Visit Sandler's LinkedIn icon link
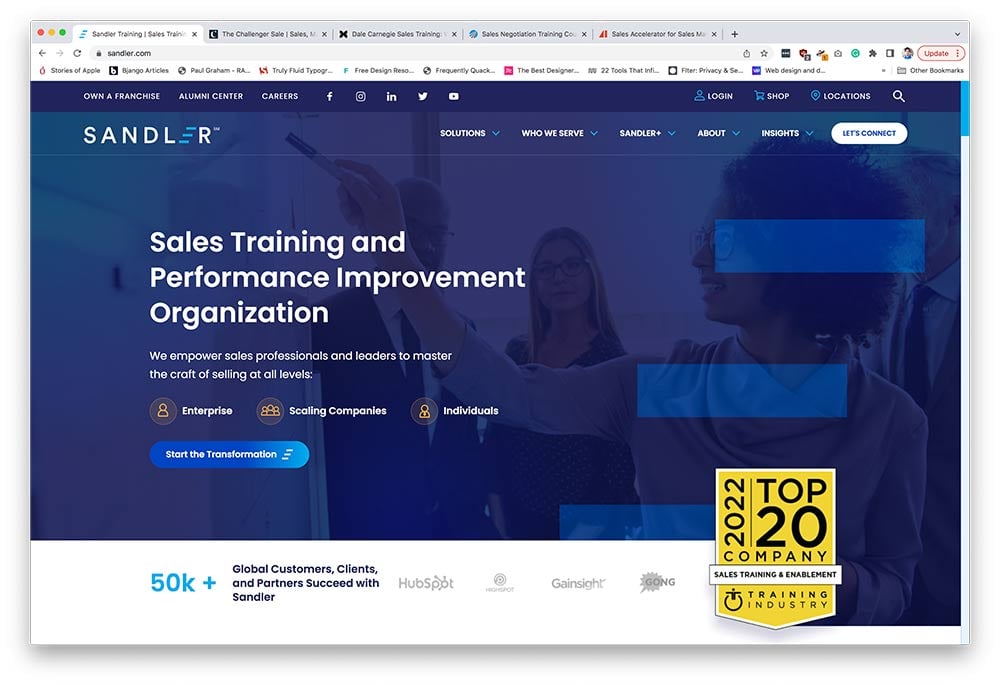The width and height of the screenshot is (1000, 685). pos(392,96)
